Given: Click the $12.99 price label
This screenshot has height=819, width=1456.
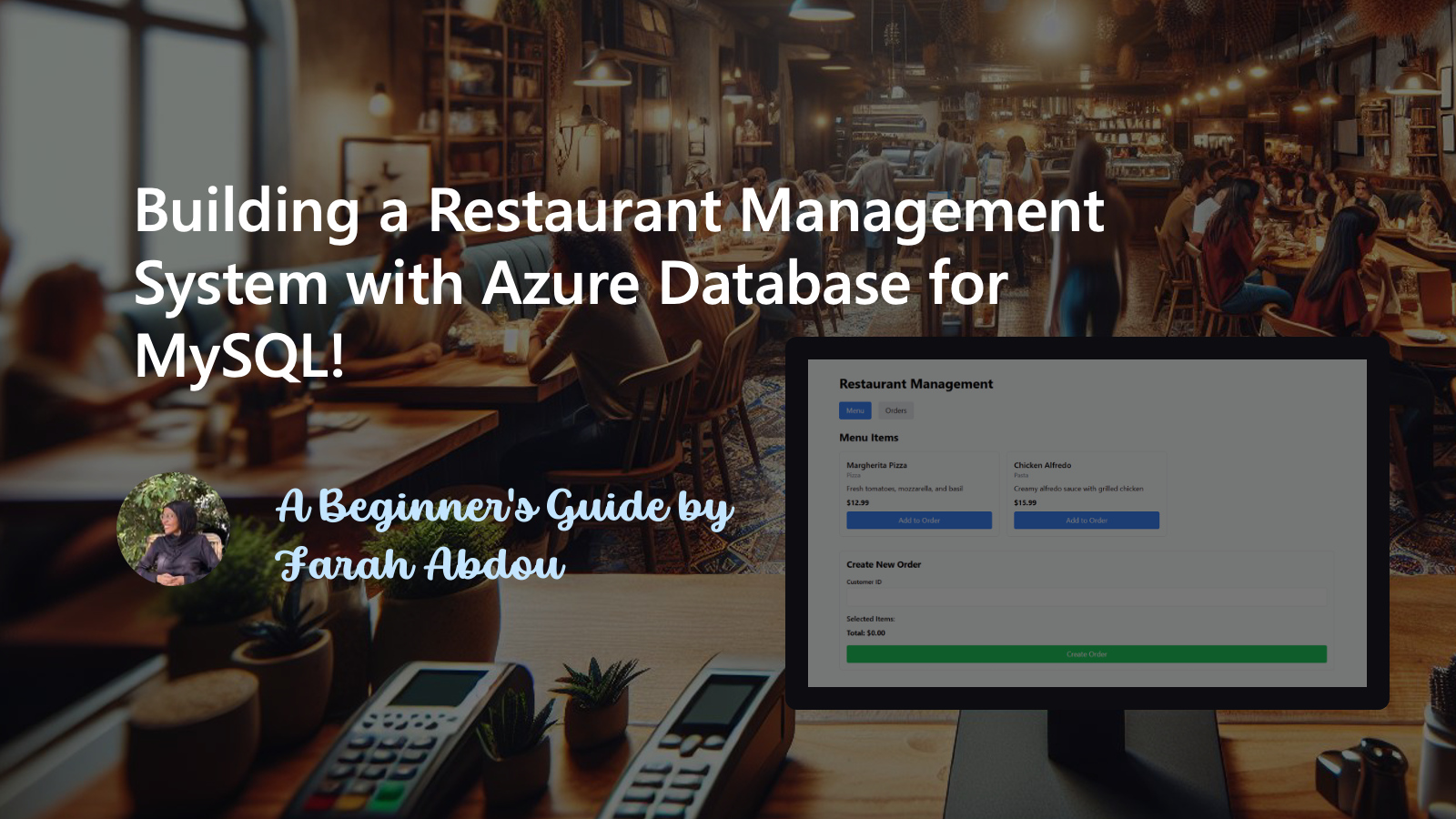Looking at the screenshot, I should [857, 501].
